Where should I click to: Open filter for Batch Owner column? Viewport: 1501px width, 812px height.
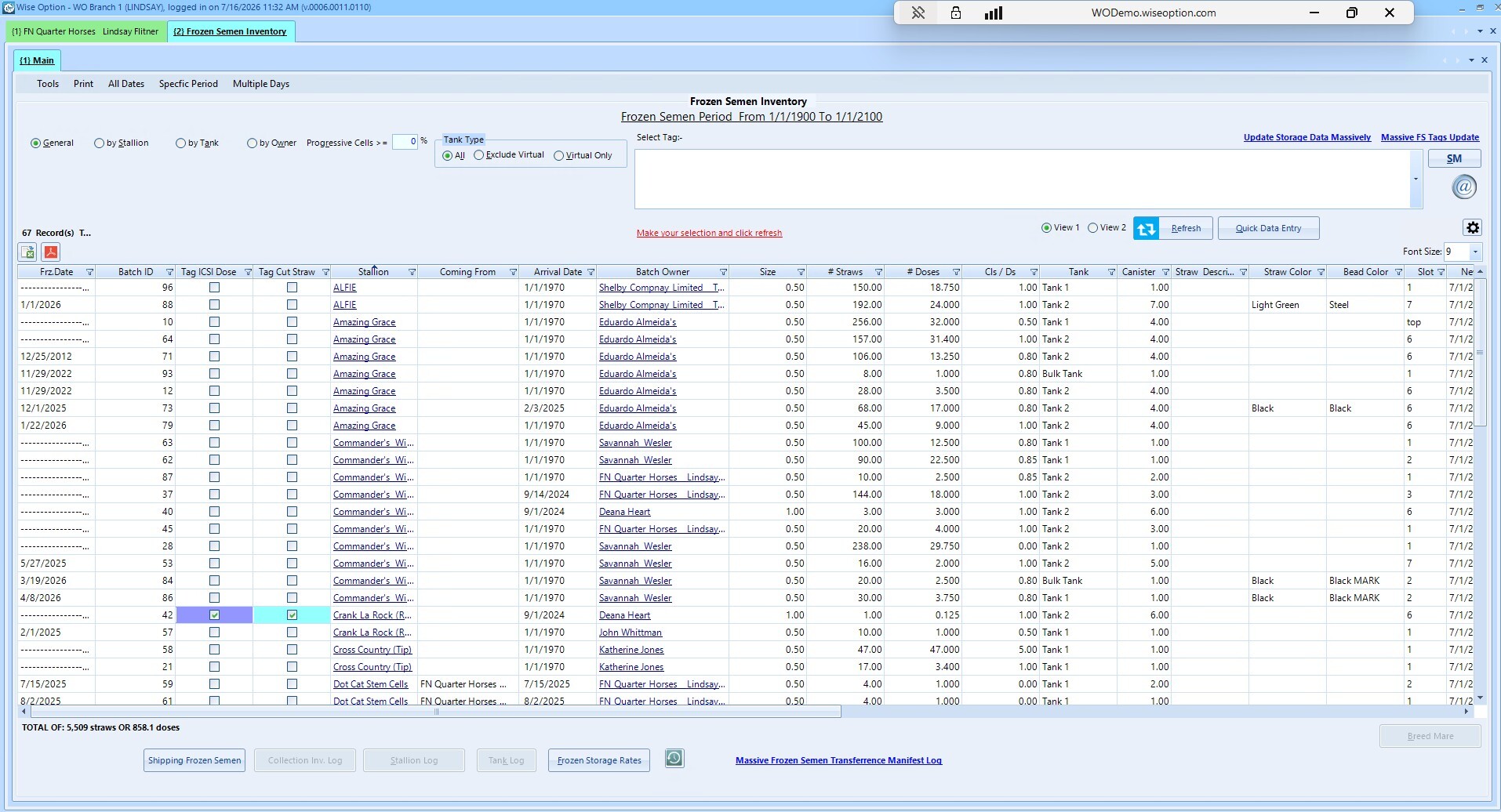coord(723,272)
